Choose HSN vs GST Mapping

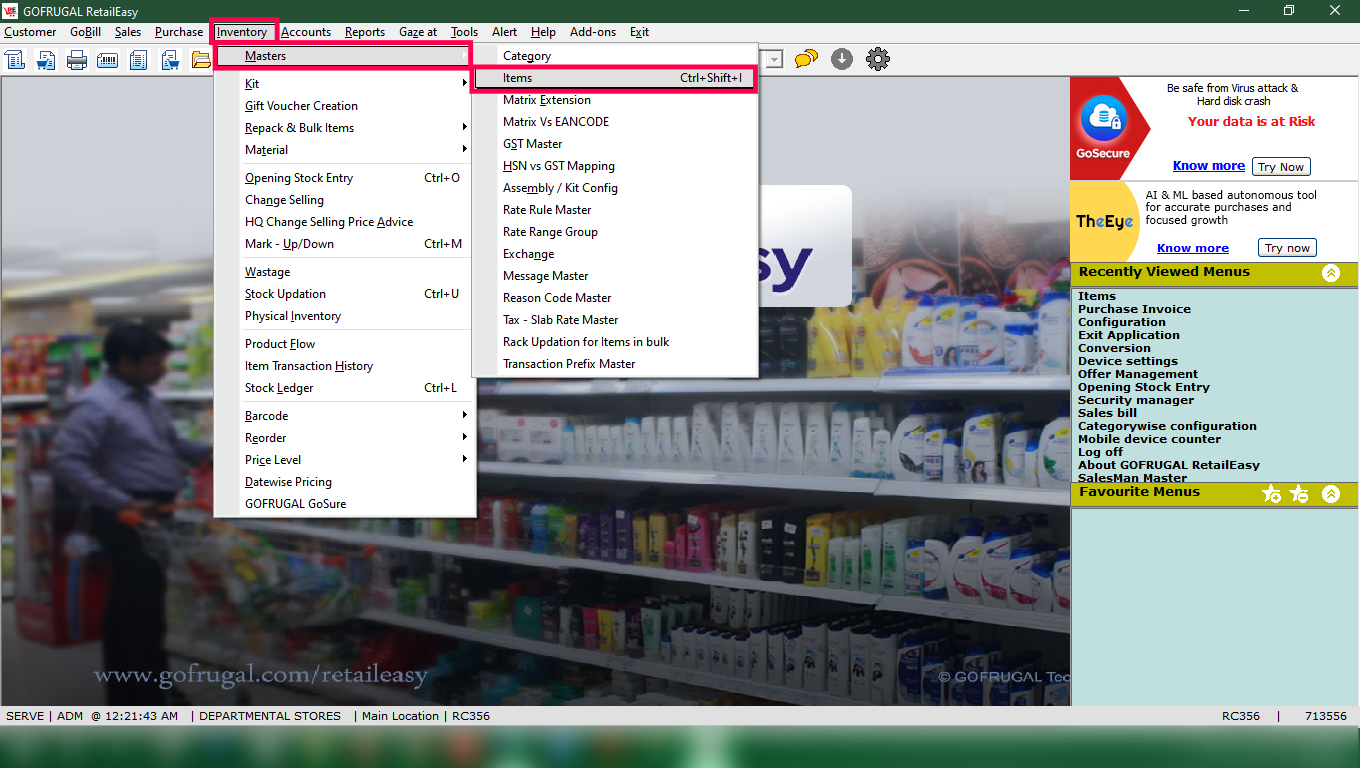[614, 166]
